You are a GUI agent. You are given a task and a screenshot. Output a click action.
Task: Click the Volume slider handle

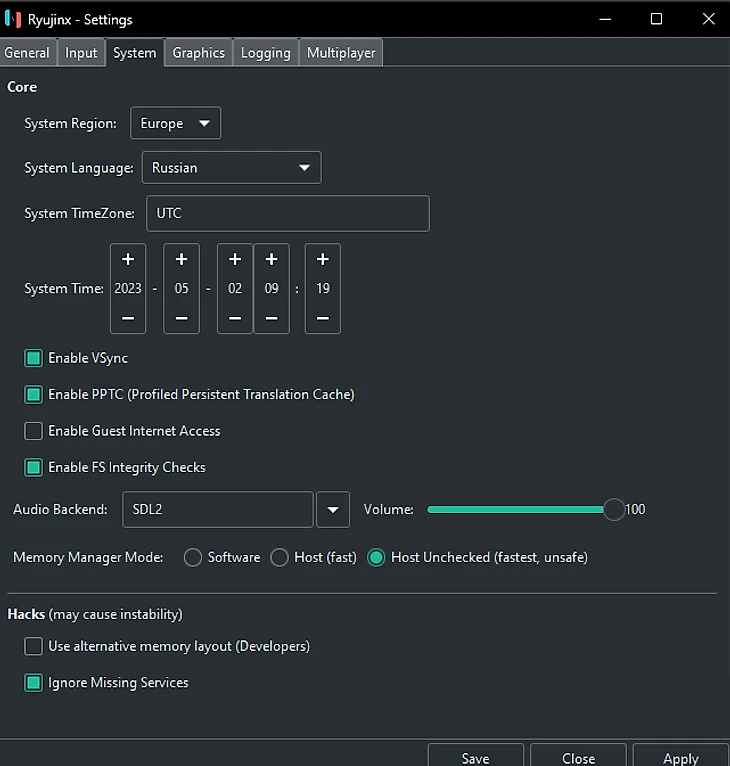(614, 509)
